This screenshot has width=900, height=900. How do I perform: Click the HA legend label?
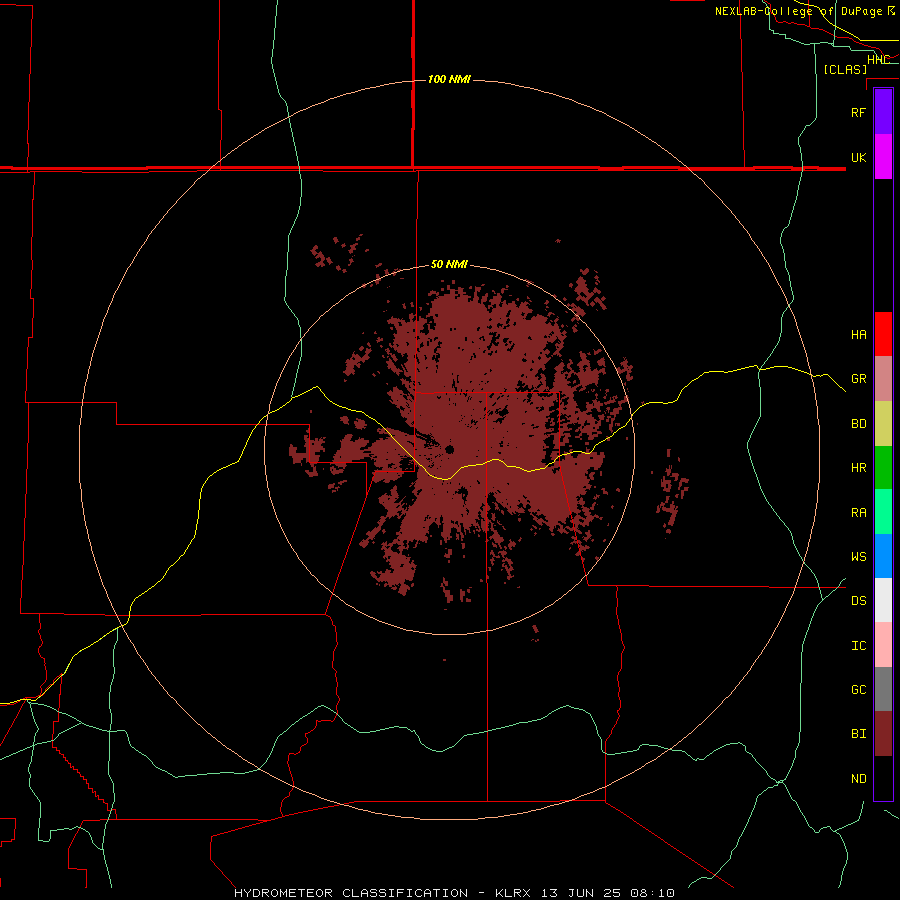(x=858, y=334)
